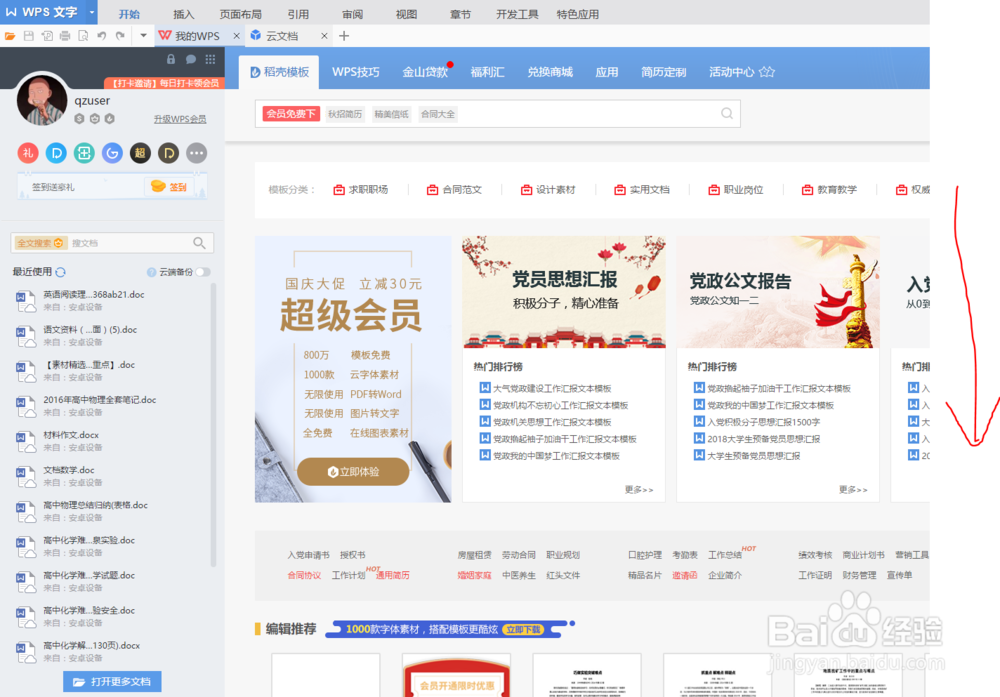Close the 云文档 tab
Image resolution: width=1000 pixels, height=697 pixels.
324,36
